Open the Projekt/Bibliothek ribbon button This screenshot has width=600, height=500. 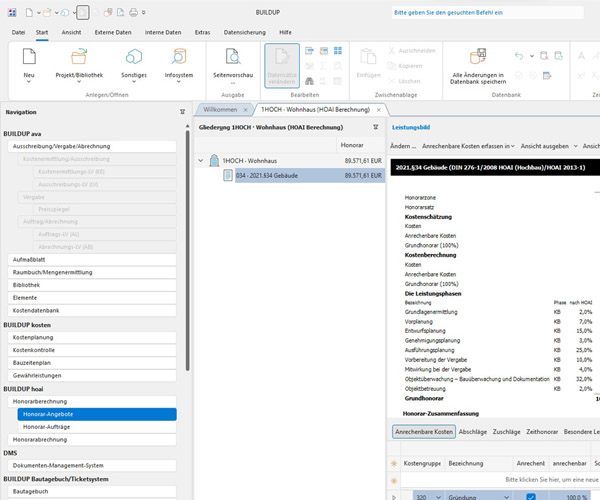[x=79, y=65]
